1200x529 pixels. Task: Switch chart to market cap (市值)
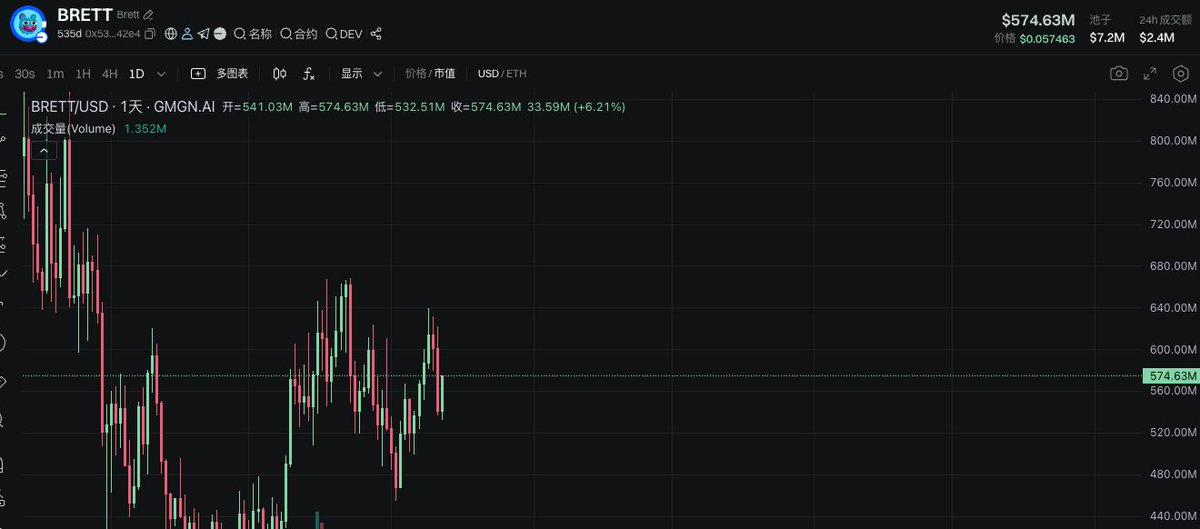[x=444, y=74]
